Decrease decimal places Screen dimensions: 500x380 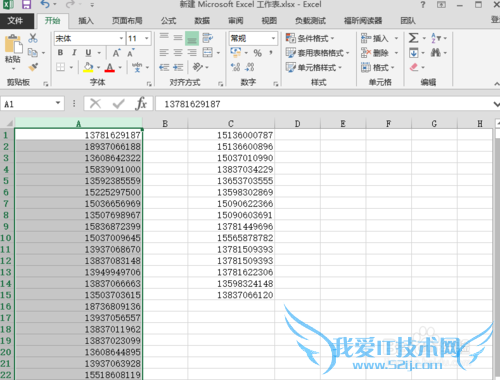(x=250, y=67)
